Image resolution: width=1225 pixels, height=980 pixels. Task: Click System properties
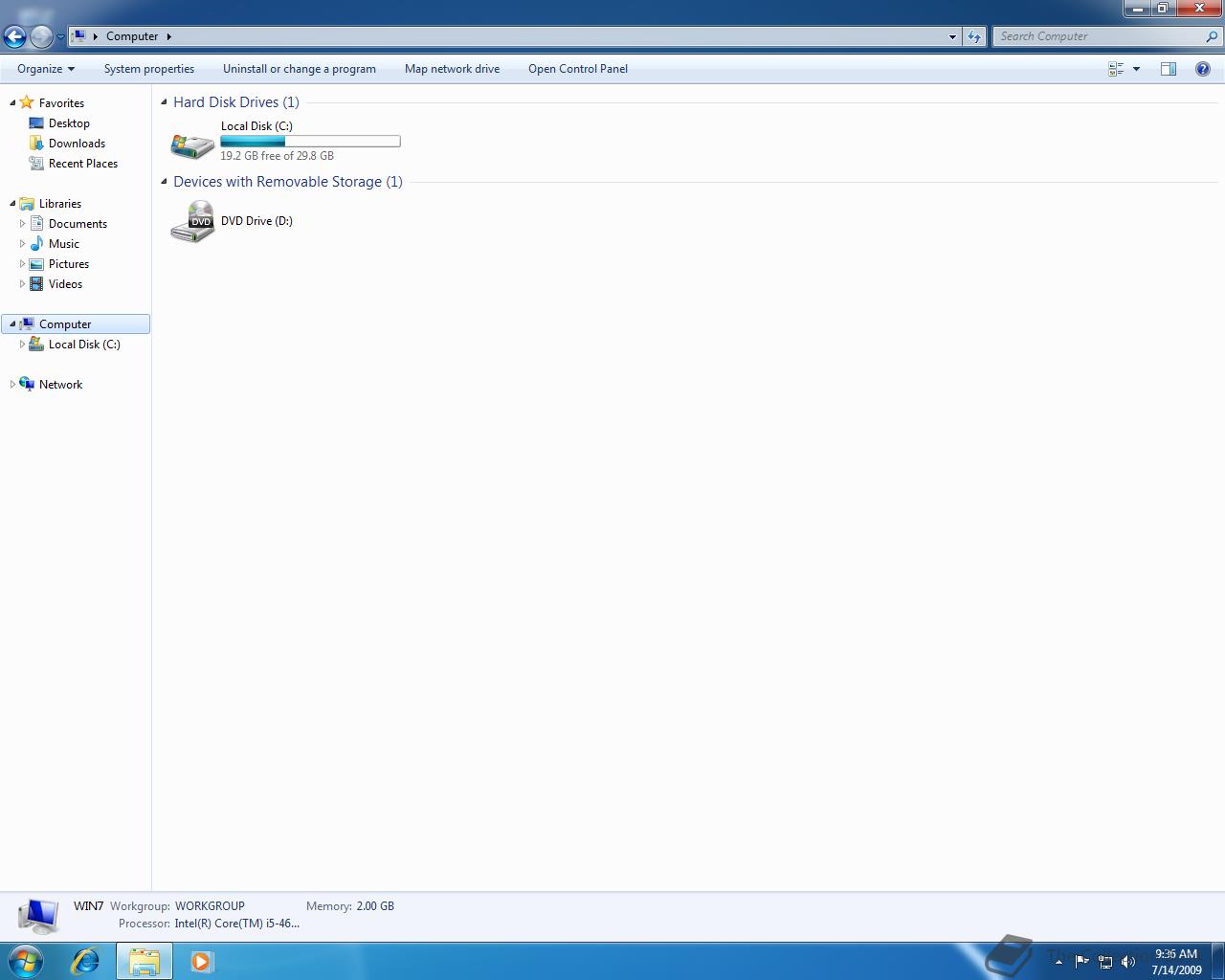149,69
